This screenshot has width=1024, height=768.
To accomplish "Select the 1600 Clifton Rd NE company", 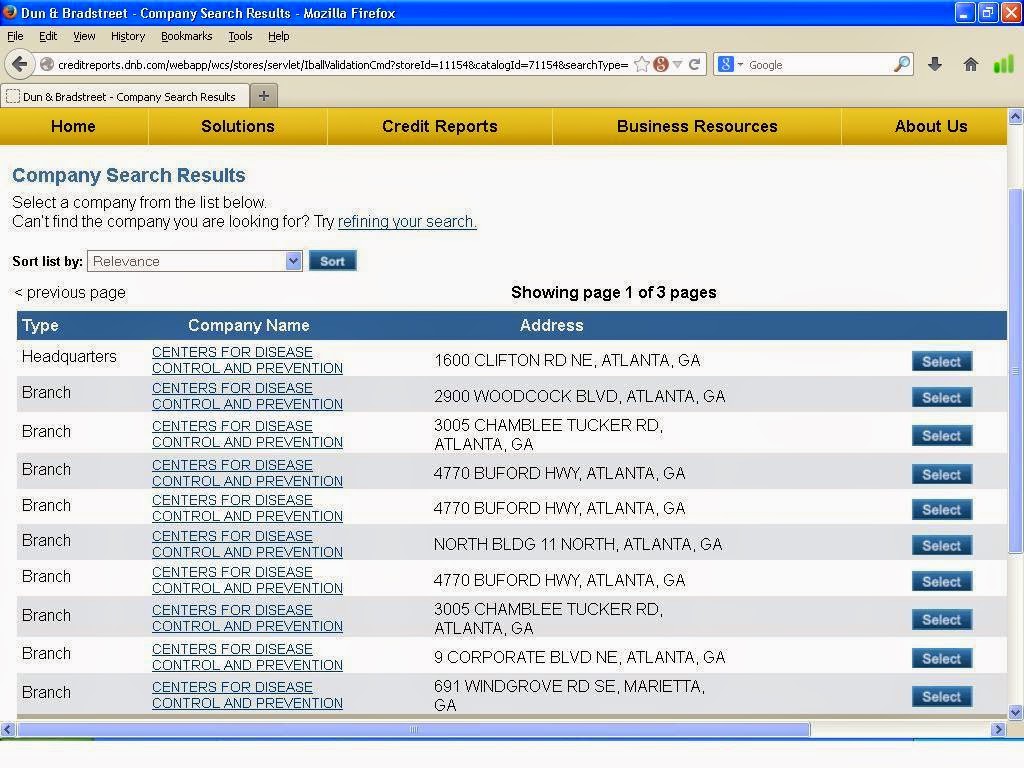I will pos(941,362).
